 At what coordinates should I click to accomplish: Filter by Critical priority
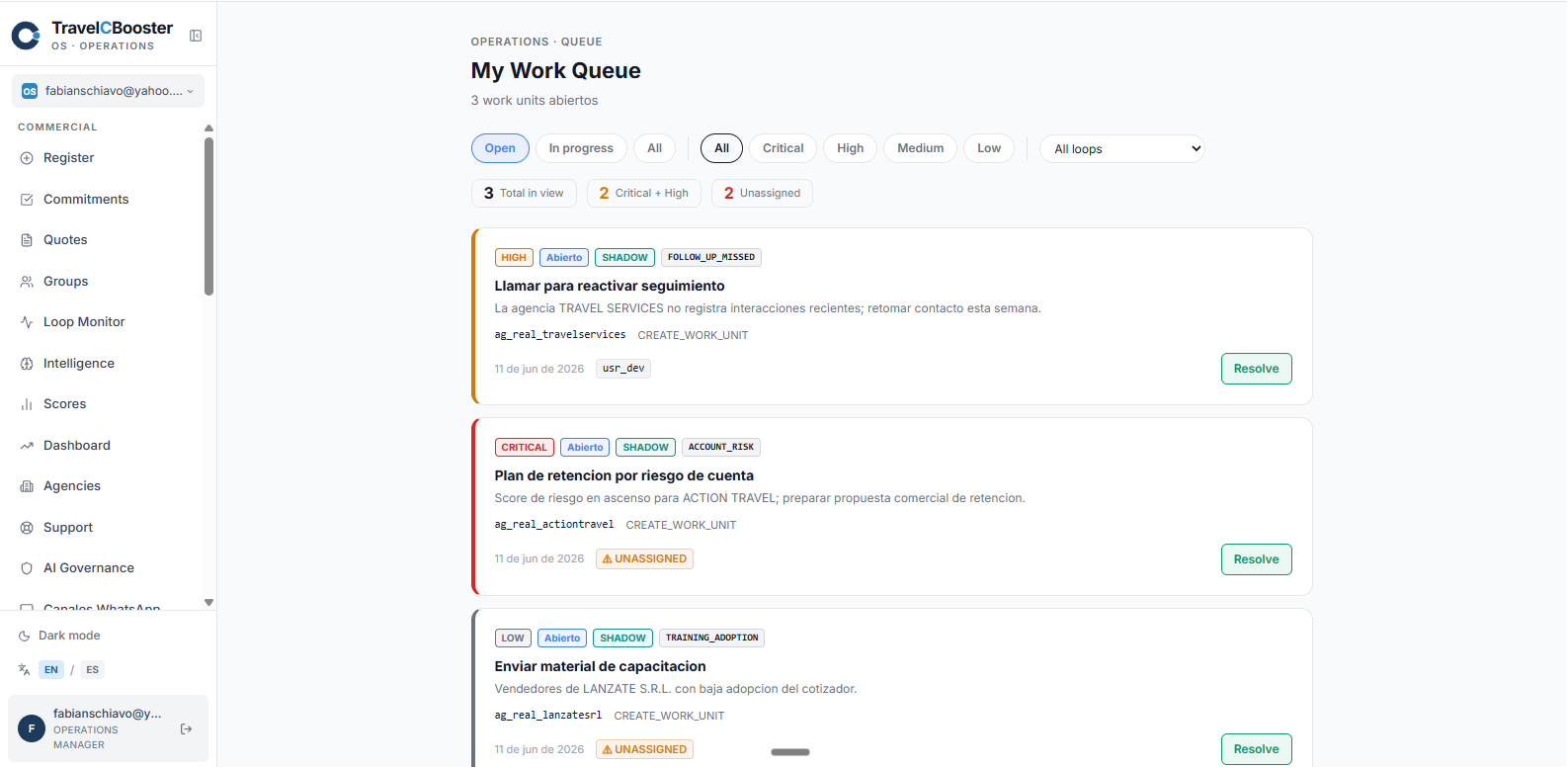(x=783, y=148)
